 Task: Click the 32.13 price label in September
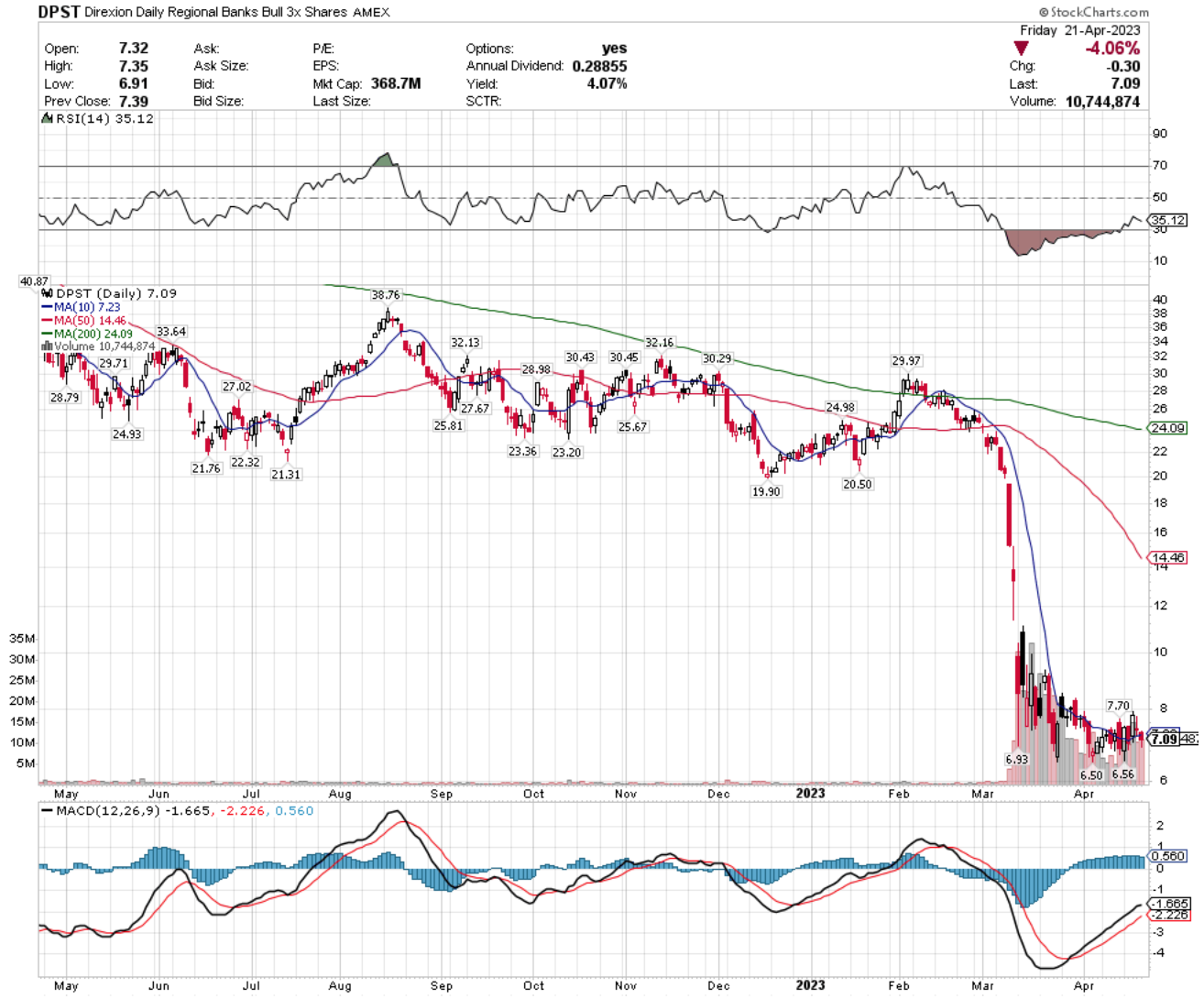[465, 343]
